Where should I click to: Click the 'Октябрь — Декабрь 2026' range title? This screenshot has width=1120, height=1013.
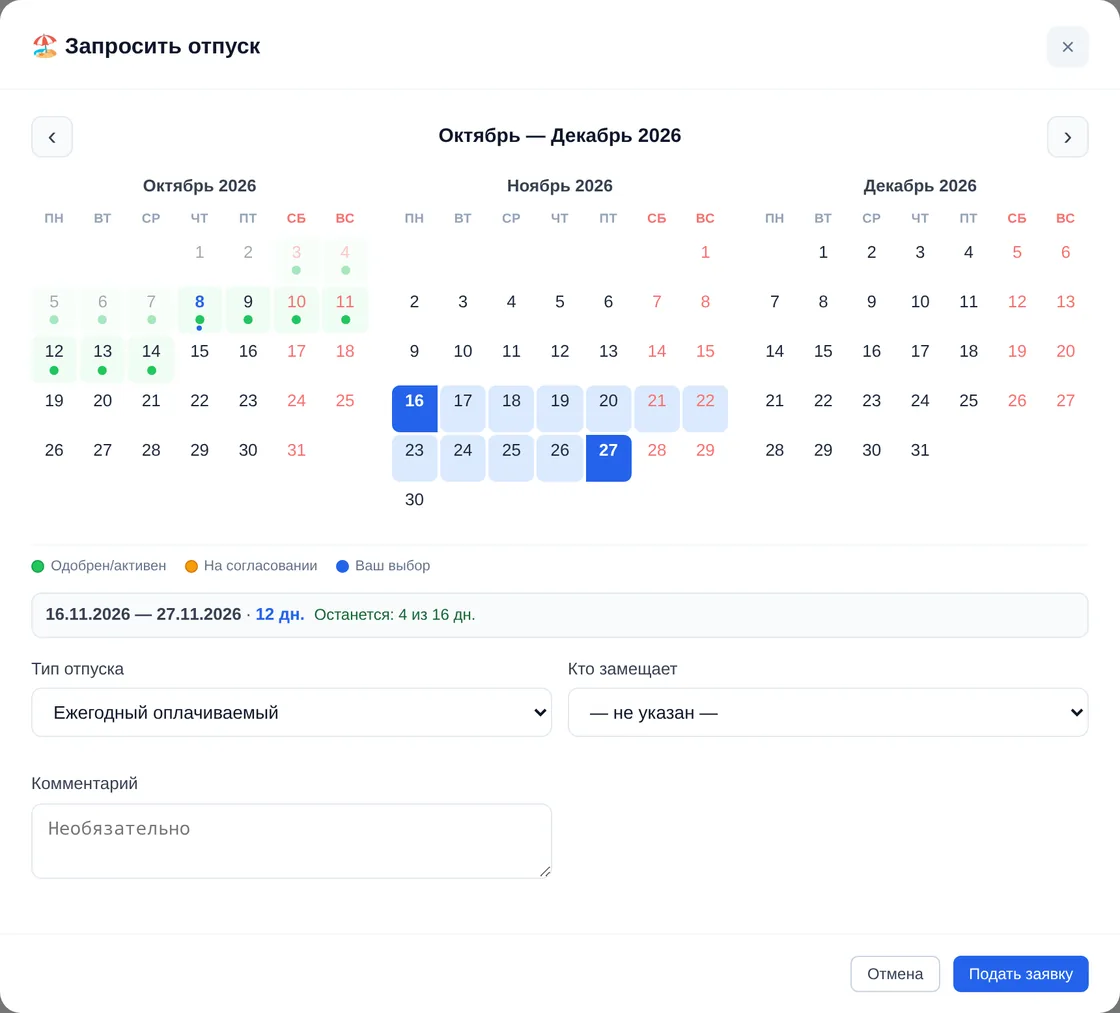click(x=560, y=136)
